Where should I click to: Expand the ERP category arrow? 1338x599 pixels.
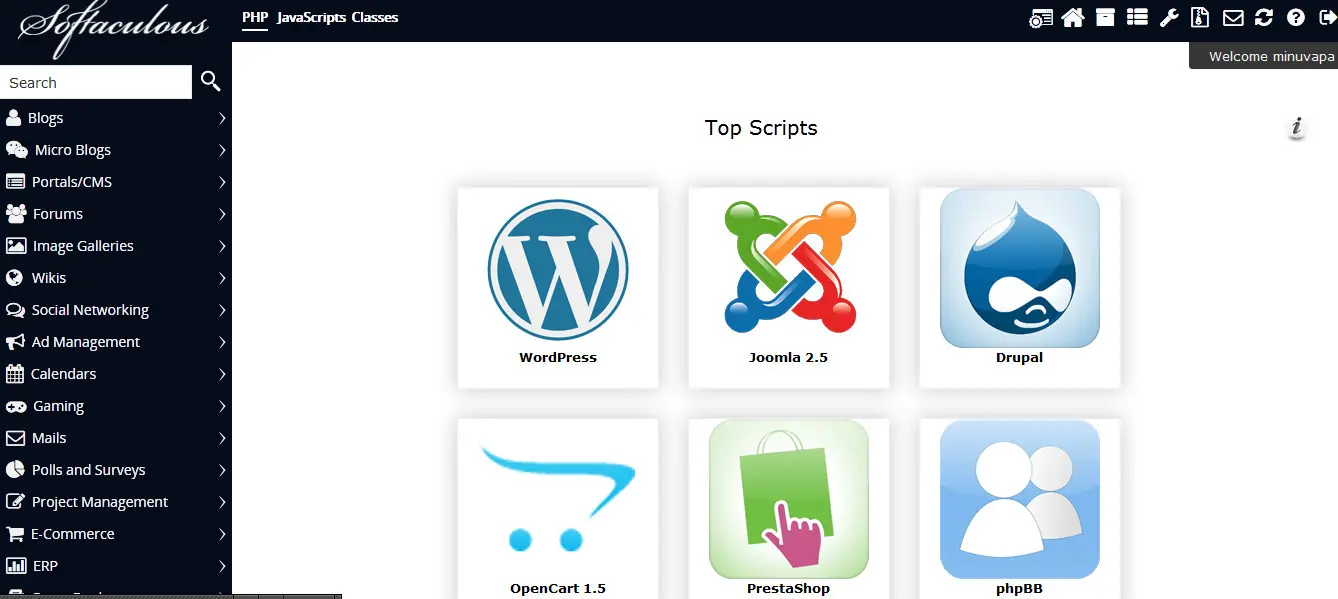point(222,566)
